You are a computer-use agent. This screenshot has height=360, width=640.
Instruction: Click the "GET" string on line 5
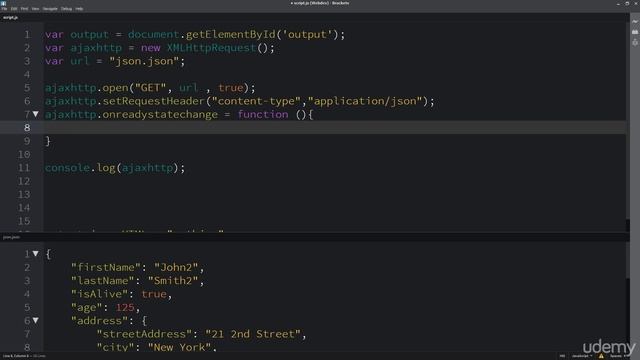coord(150,88)
